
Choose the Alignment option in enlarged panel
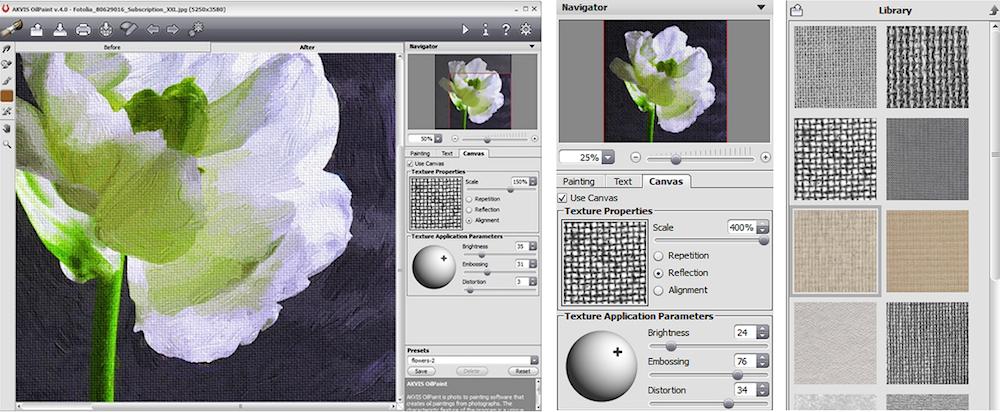pos(658,290)
